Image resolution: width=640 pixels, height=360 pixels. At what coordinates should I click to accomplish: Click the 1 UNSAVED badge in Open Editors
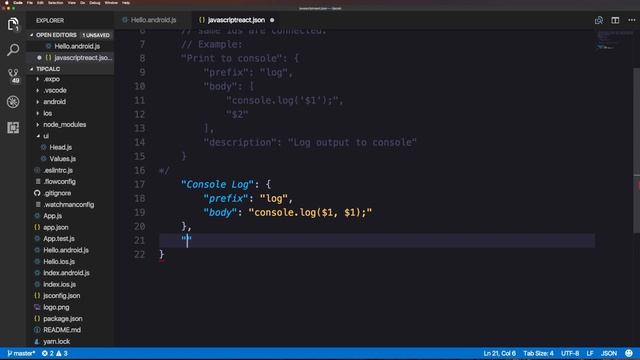pos(96,35)
